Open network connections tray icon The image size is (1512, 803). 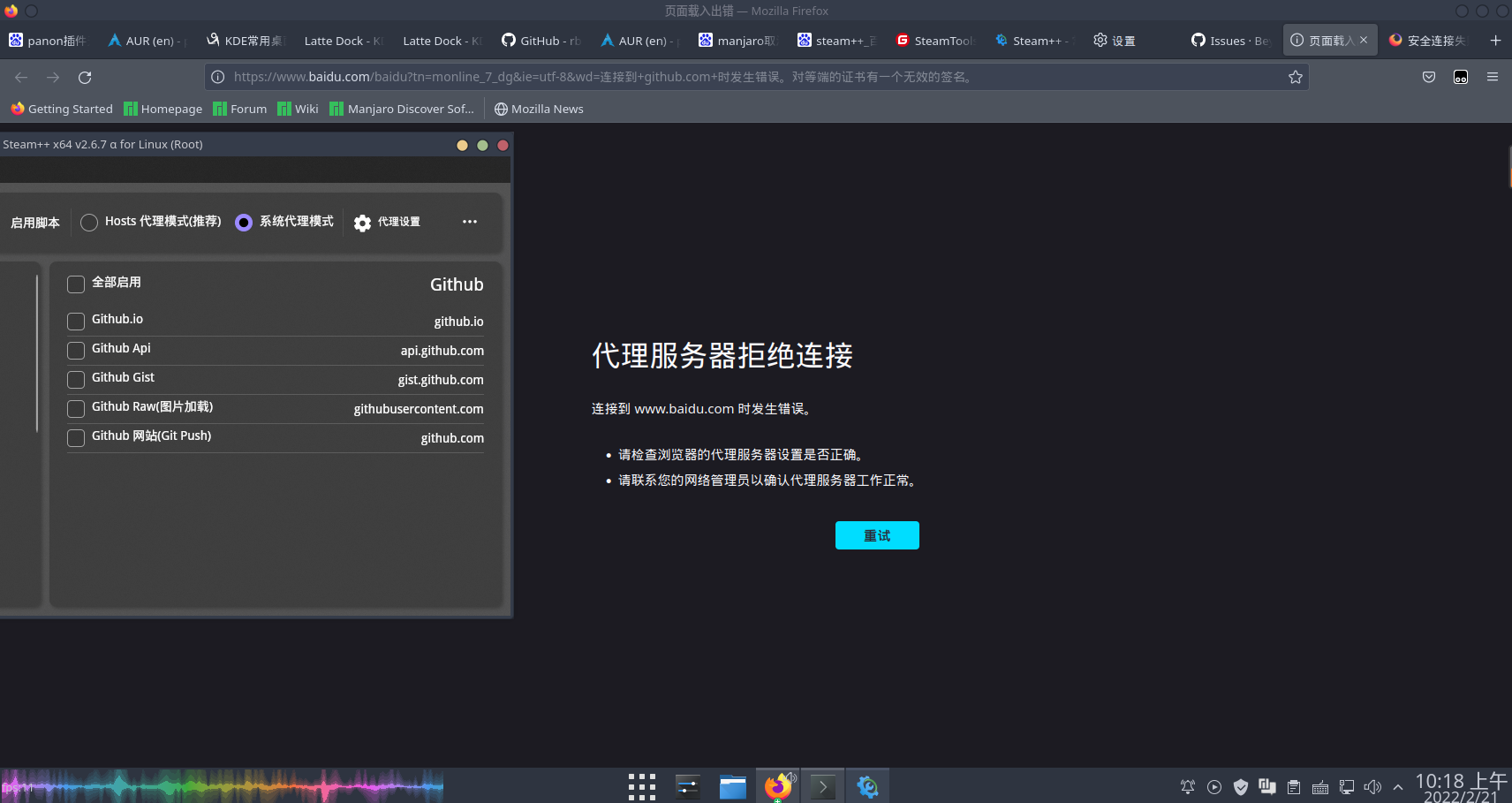(x=1347, y=787)
